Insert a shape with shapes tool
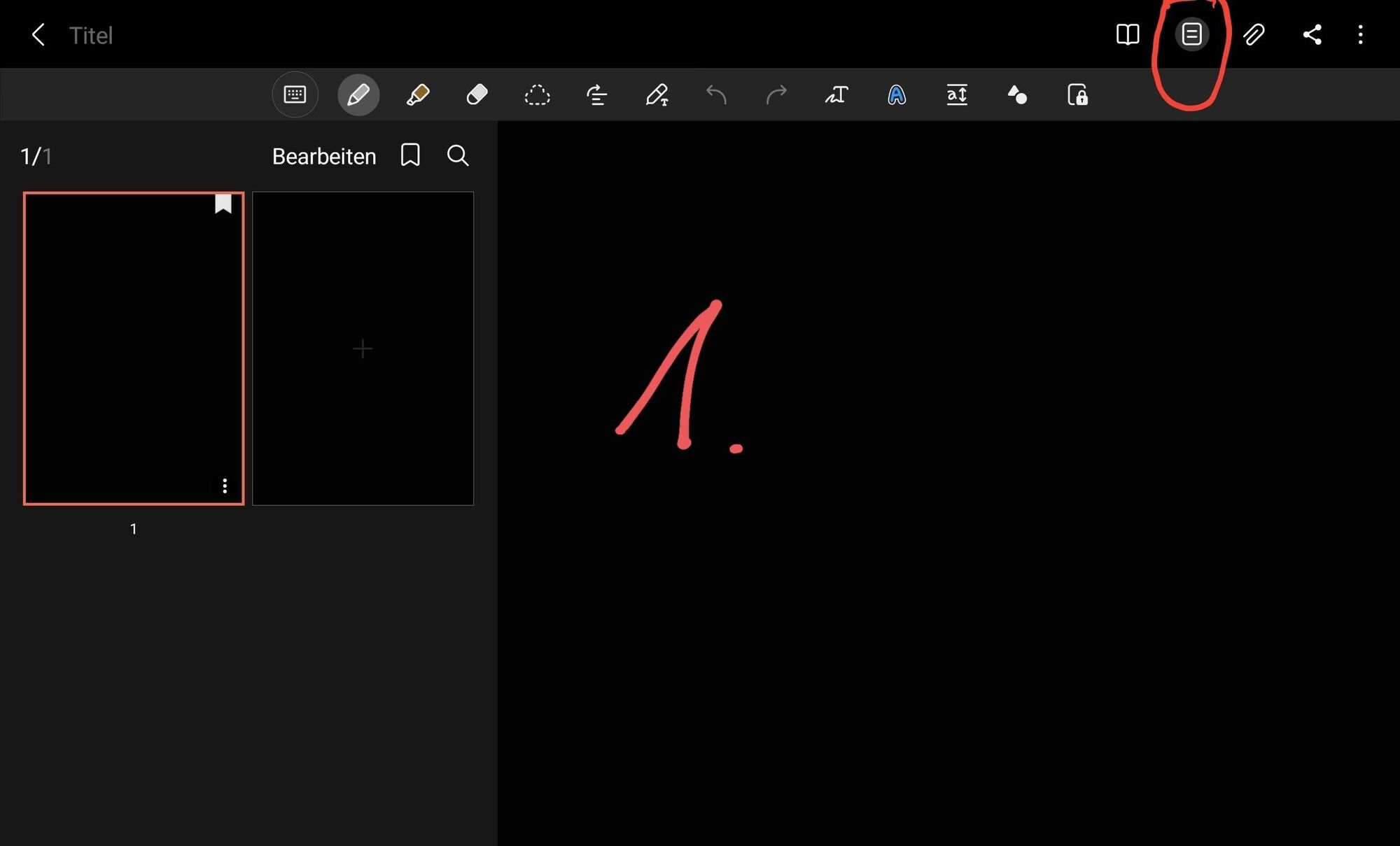Screen dimensions: 1400x846 (1017, 94)
